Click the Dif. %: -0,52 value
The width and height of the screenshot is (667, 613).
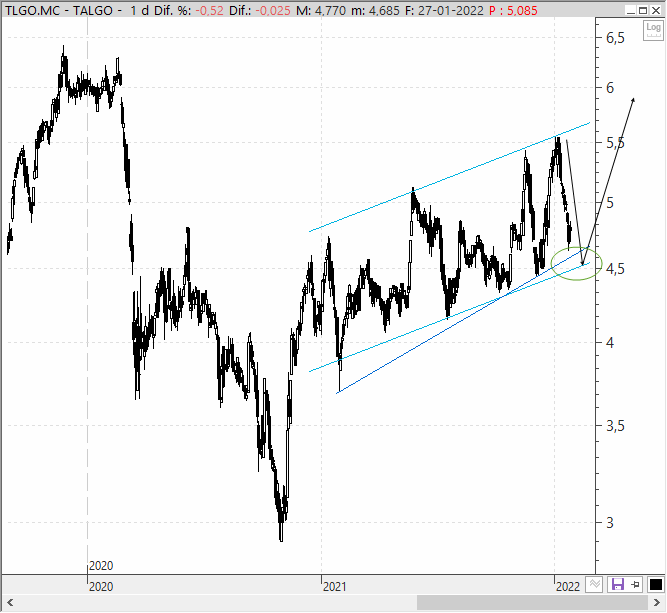188,10
